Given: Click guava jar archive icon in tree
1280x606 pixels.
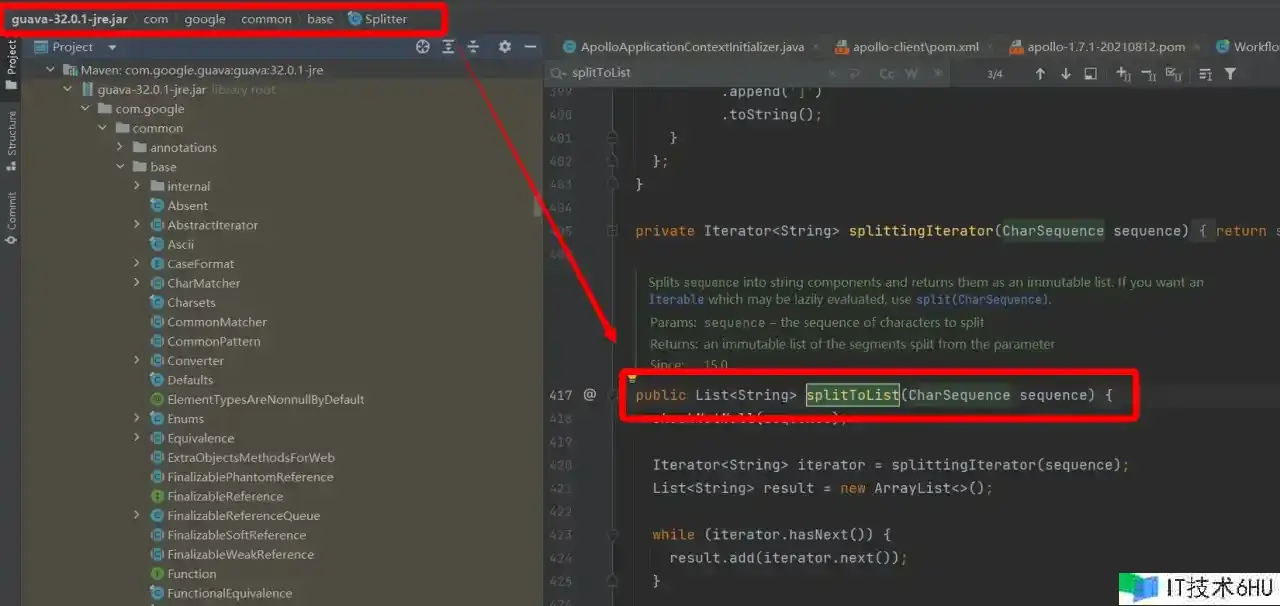Looking at the screenshot, I should click(88, 90).
